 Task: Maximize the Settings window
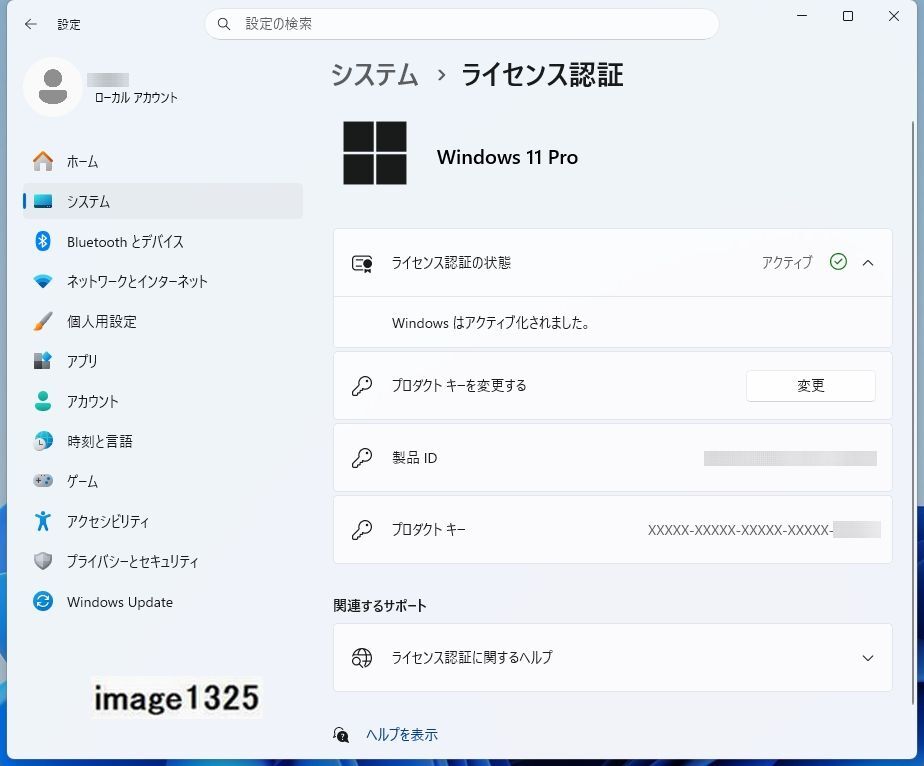848,16
